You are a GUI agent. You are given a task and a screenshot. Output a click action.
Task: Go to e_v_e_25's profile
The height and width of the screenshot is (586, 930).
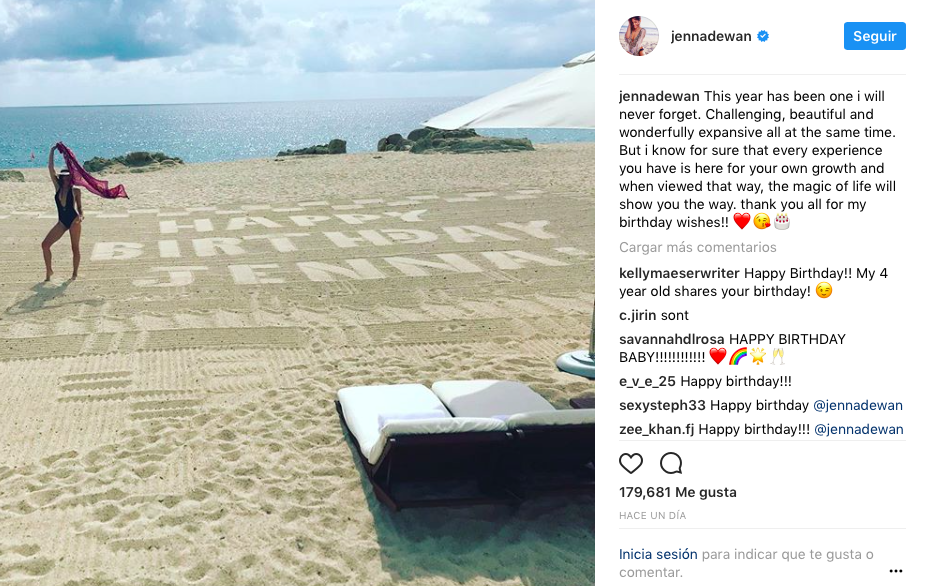647,381
